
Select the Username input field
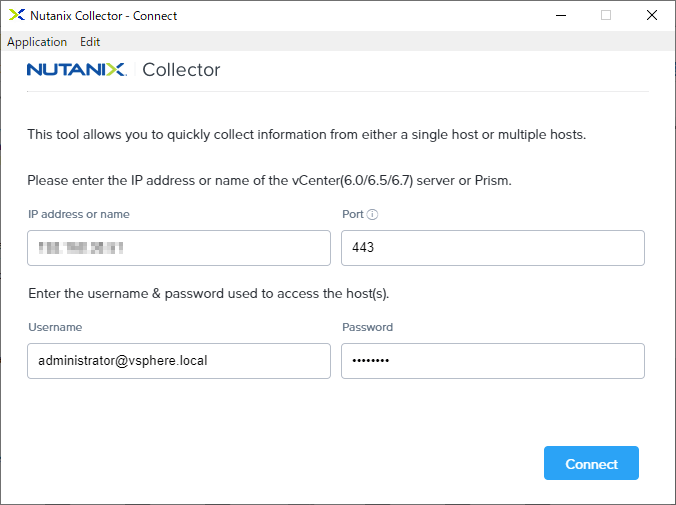(x=179, y=361)
